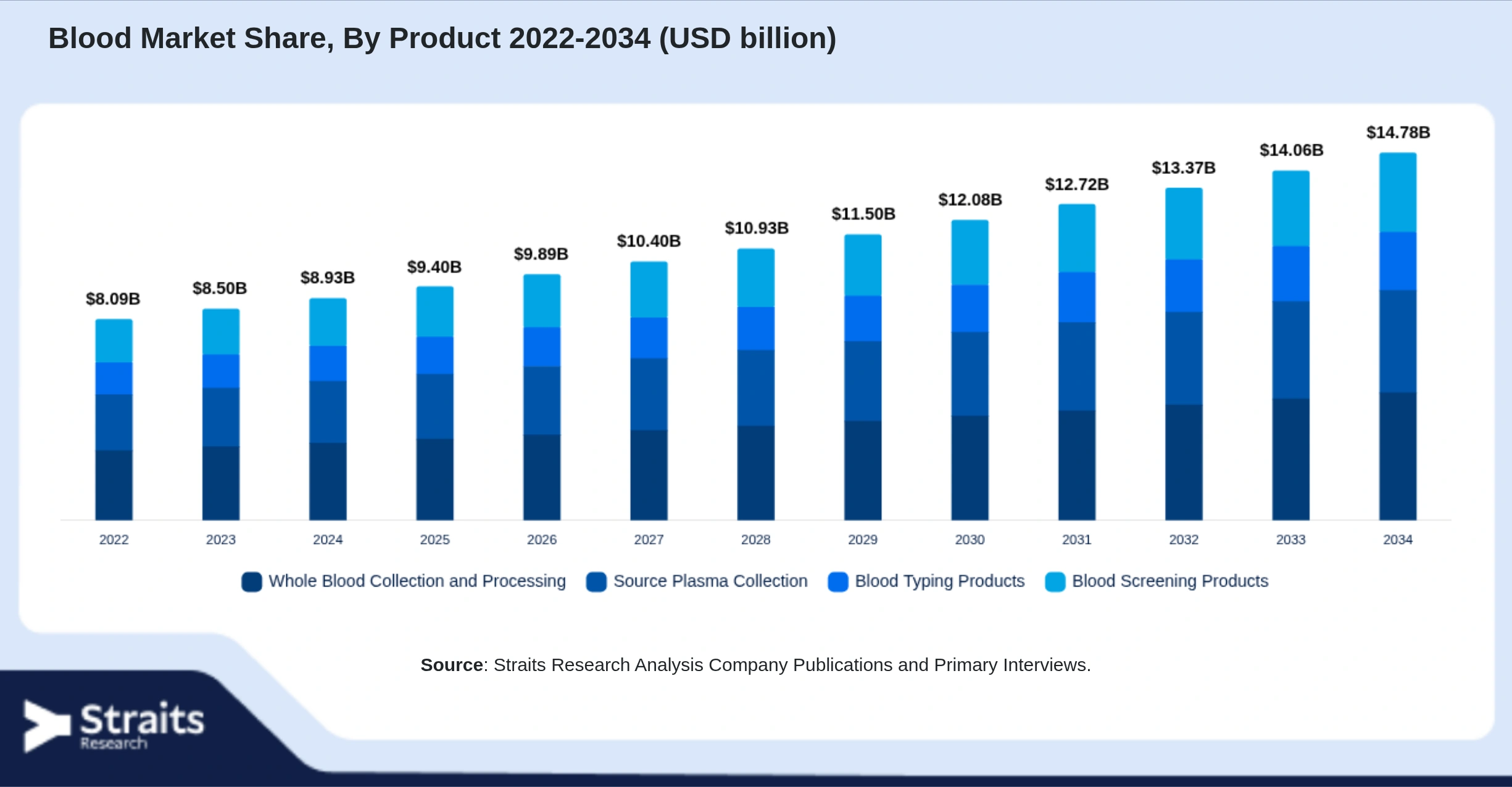Click the $11.50B total label

click(863, 214)
